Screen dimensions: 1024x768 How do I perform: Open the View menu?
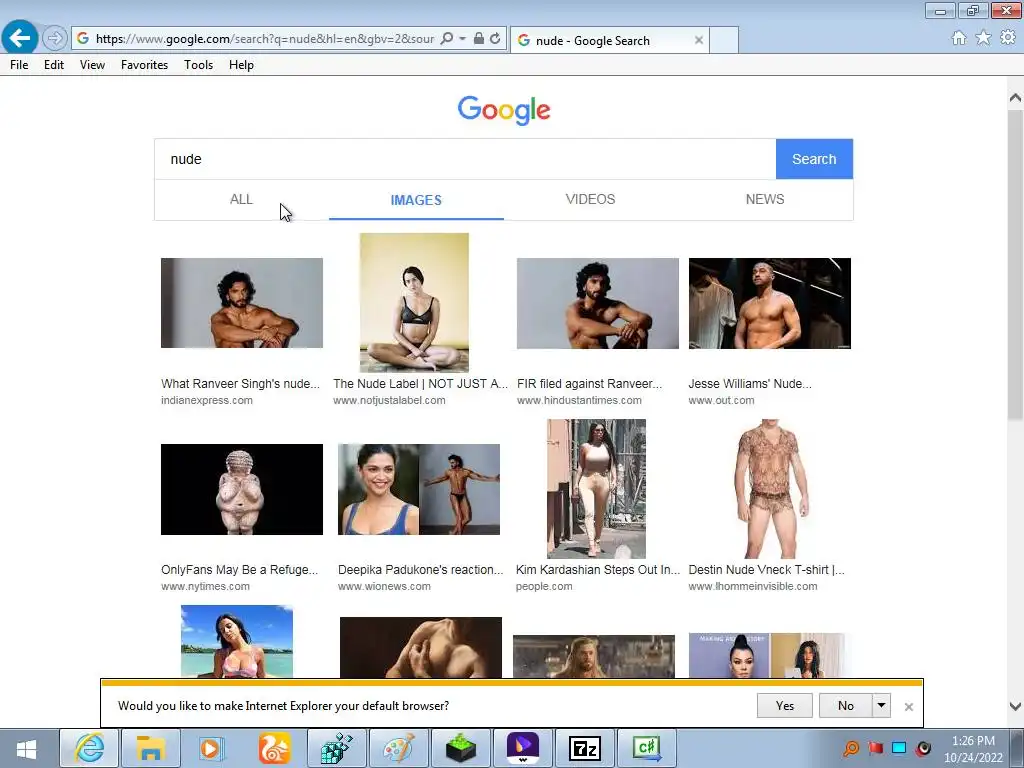[x=92, y=65]
